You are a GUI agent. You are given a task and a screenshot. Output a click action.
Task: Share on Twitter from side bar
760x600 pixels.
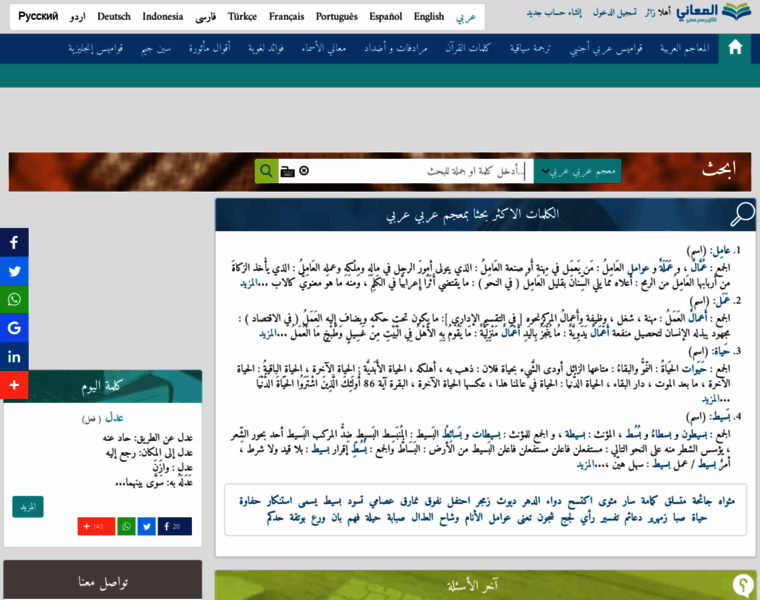coord(14,271)
